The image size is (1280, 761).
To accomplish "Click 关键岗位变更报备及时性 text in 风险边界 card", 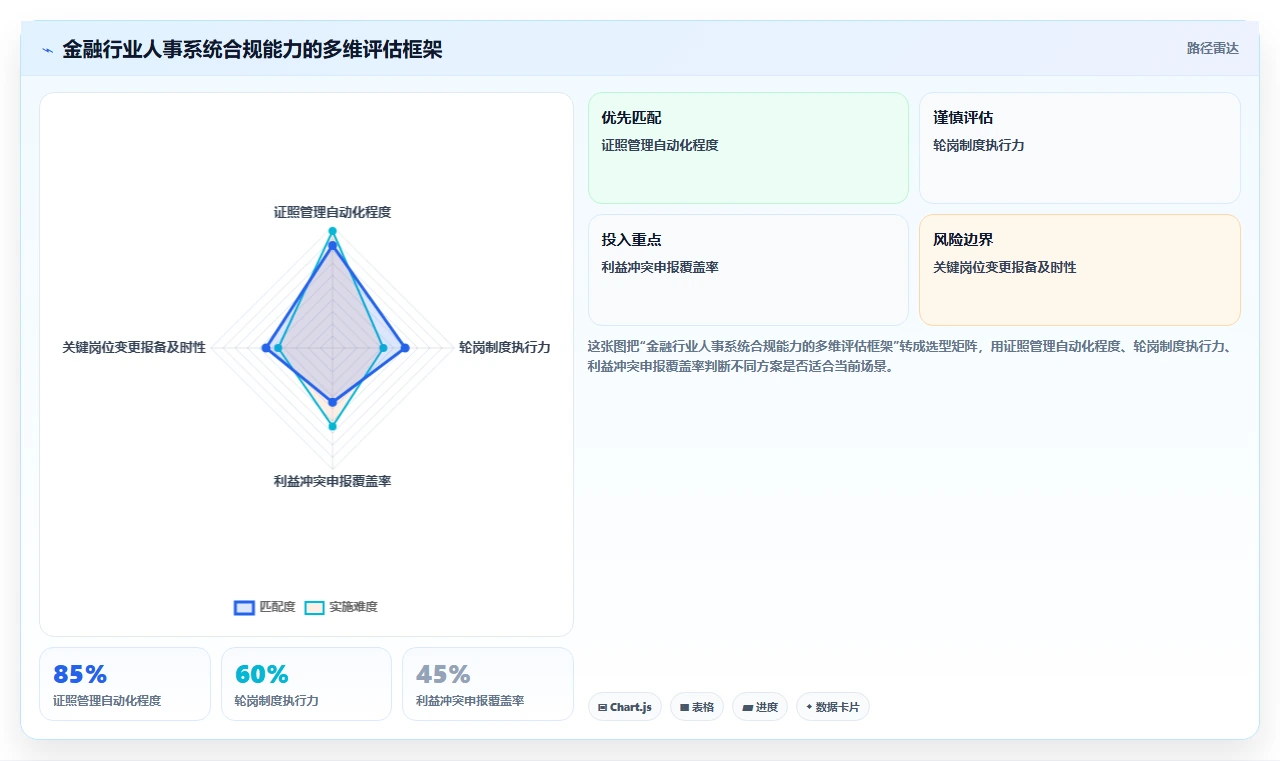I will [1005, 267].
